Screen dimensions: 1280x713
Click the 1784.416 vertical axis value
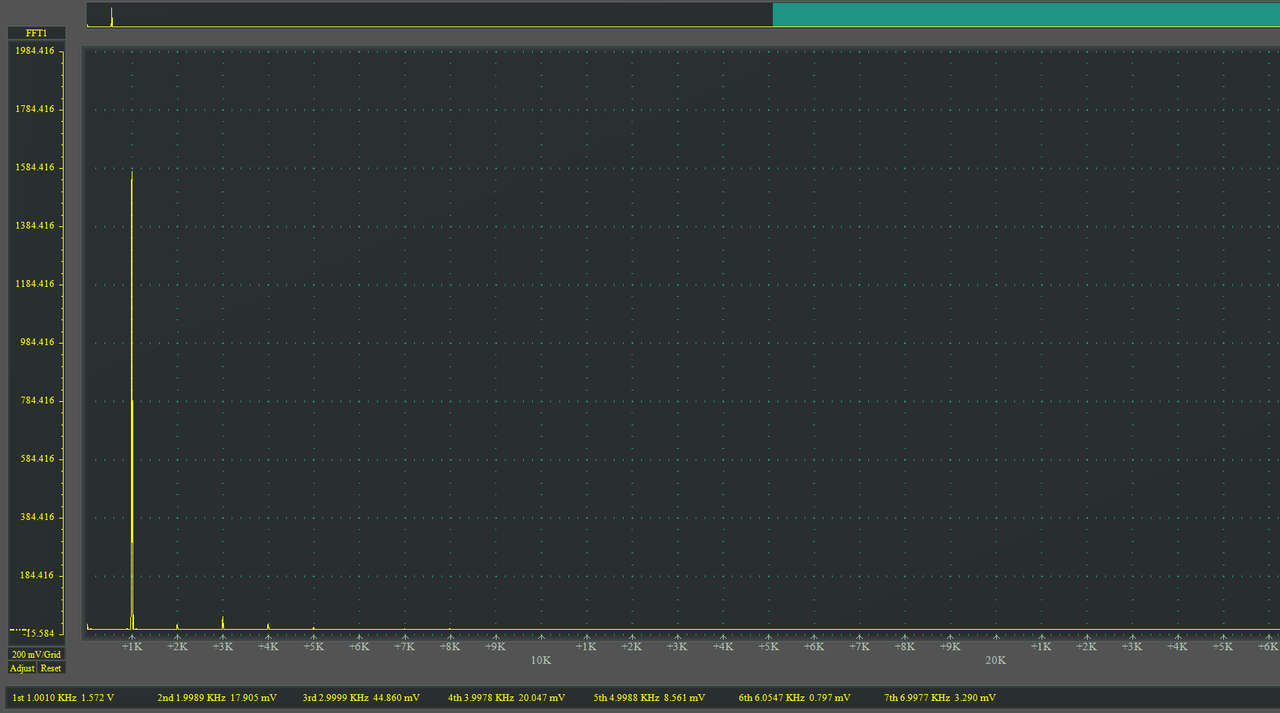point(34,109)
